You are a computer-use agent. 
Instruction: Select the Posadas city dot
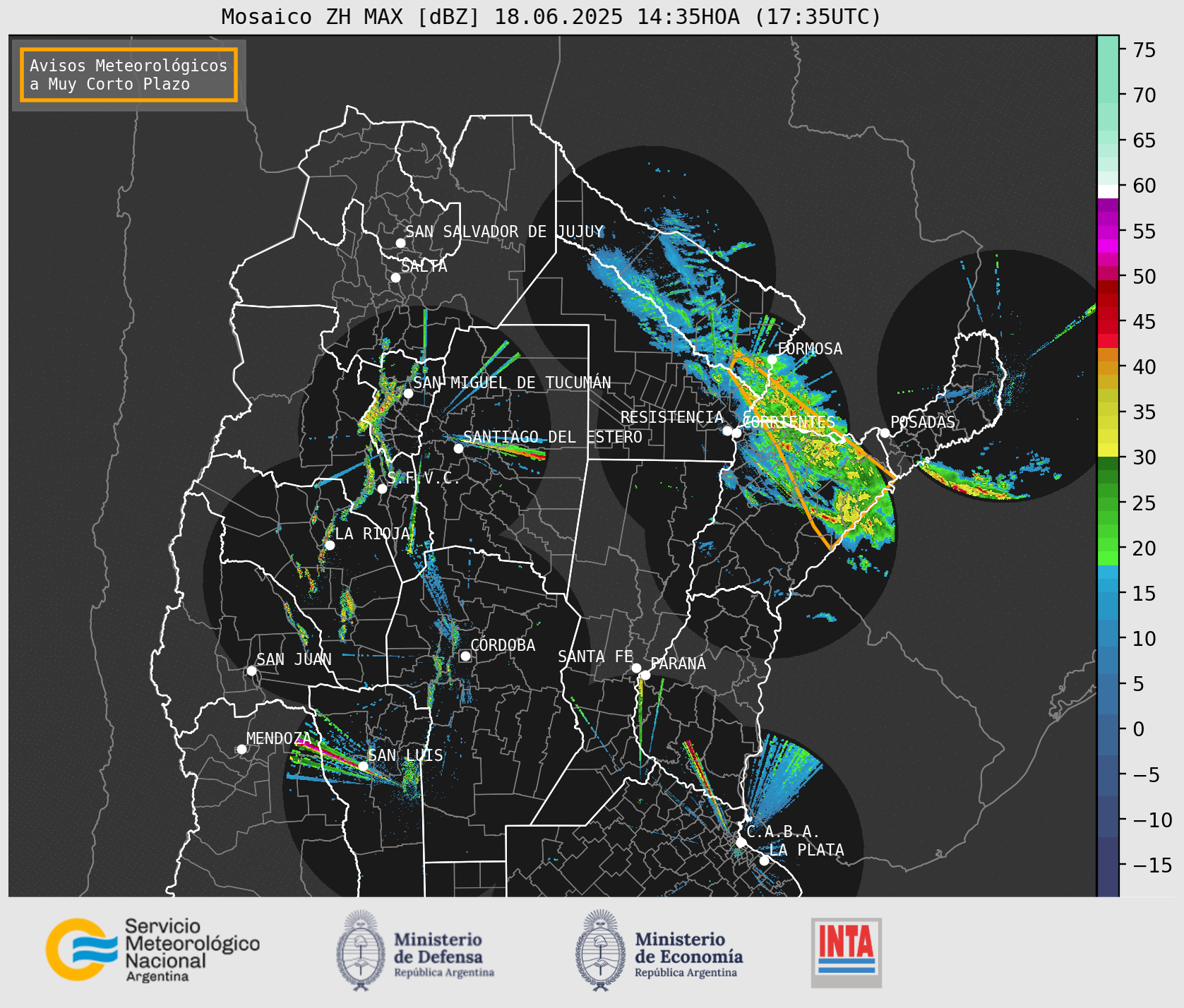(x=885, y=433)
